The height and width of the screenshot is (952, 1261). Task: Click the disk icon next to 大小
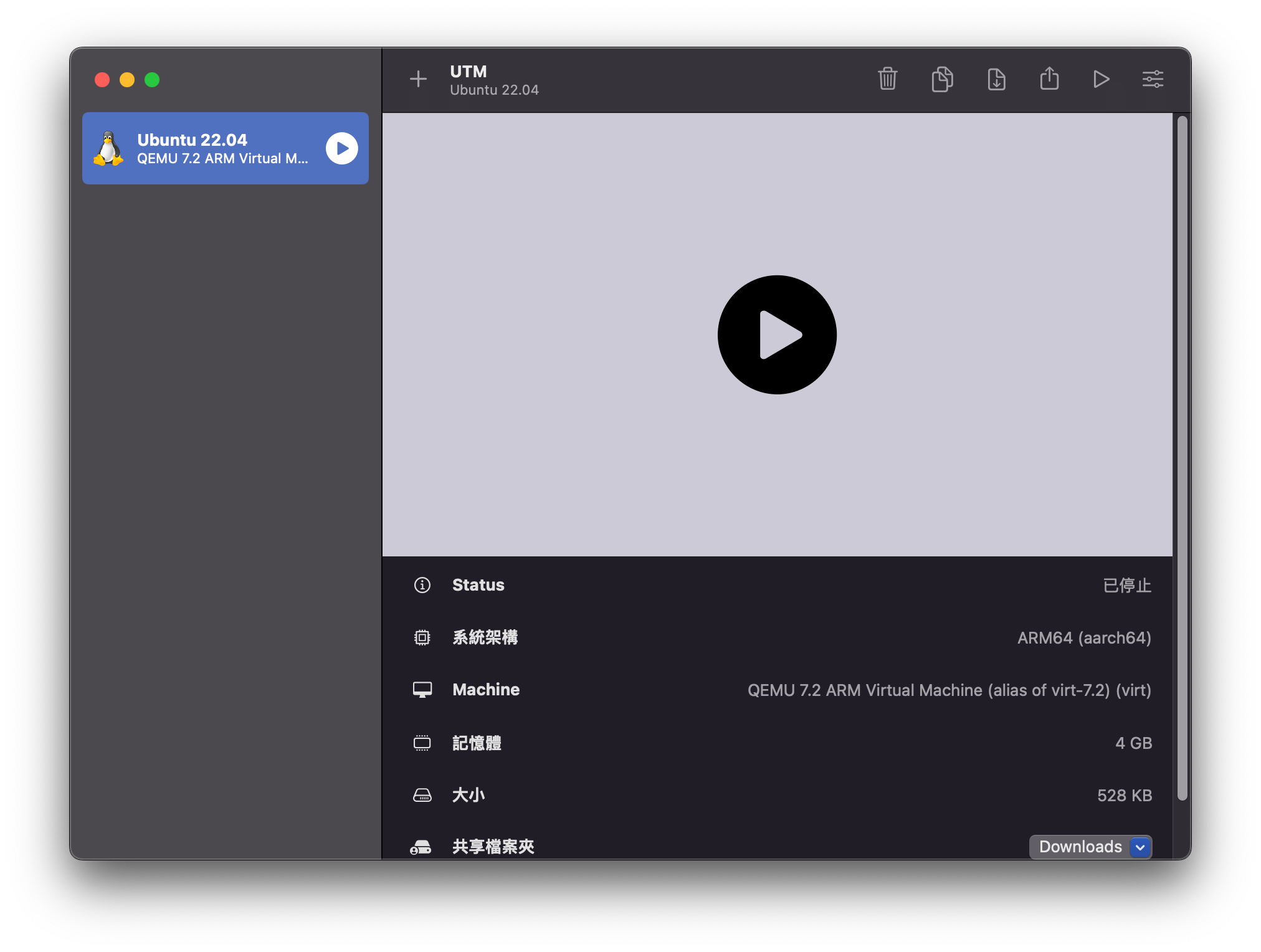point(422,795)
